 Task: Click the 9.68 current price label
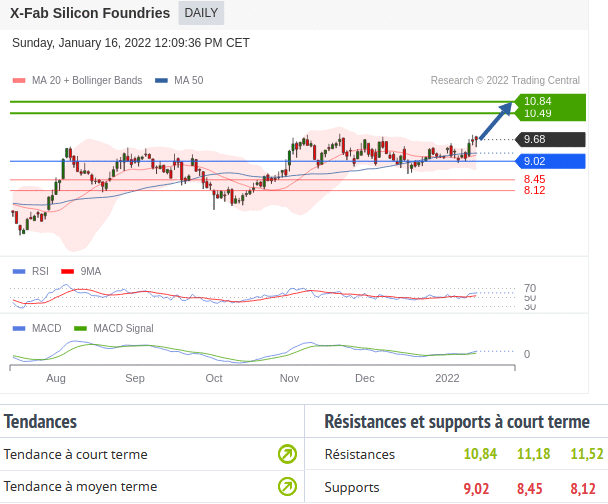pyautogui.click(x=550, y=139)
